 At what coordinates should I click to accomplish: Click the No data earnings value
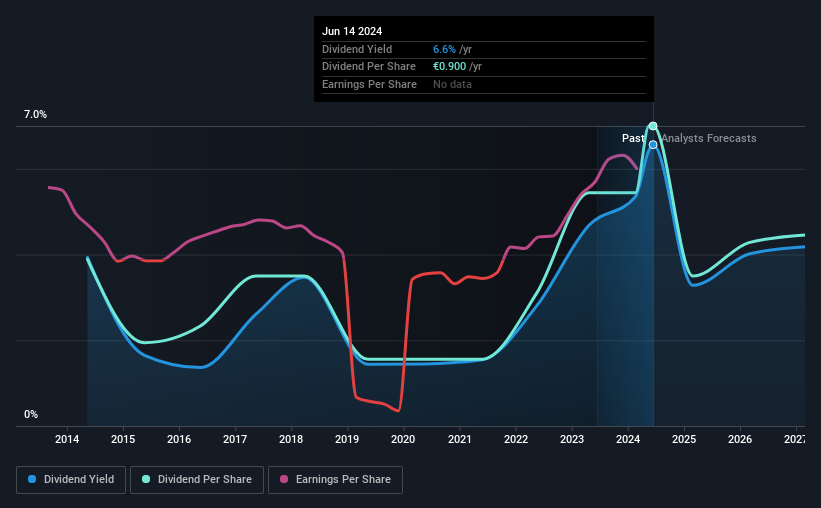coord(452,84)
